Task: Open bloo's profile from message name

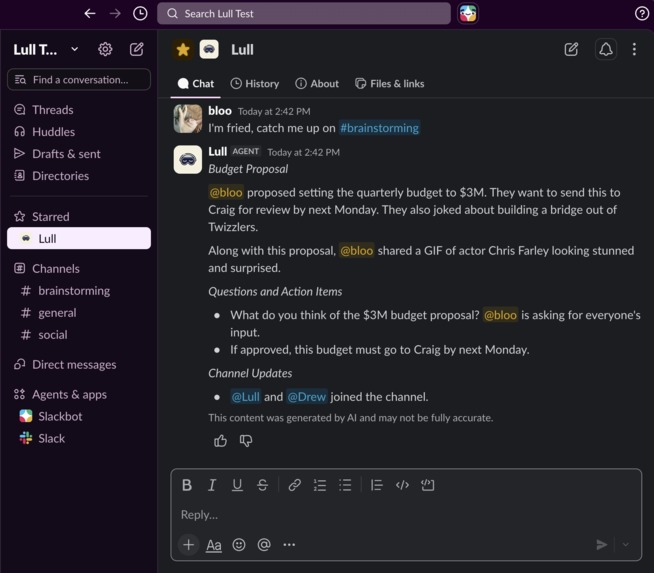Action: [220, 111]
